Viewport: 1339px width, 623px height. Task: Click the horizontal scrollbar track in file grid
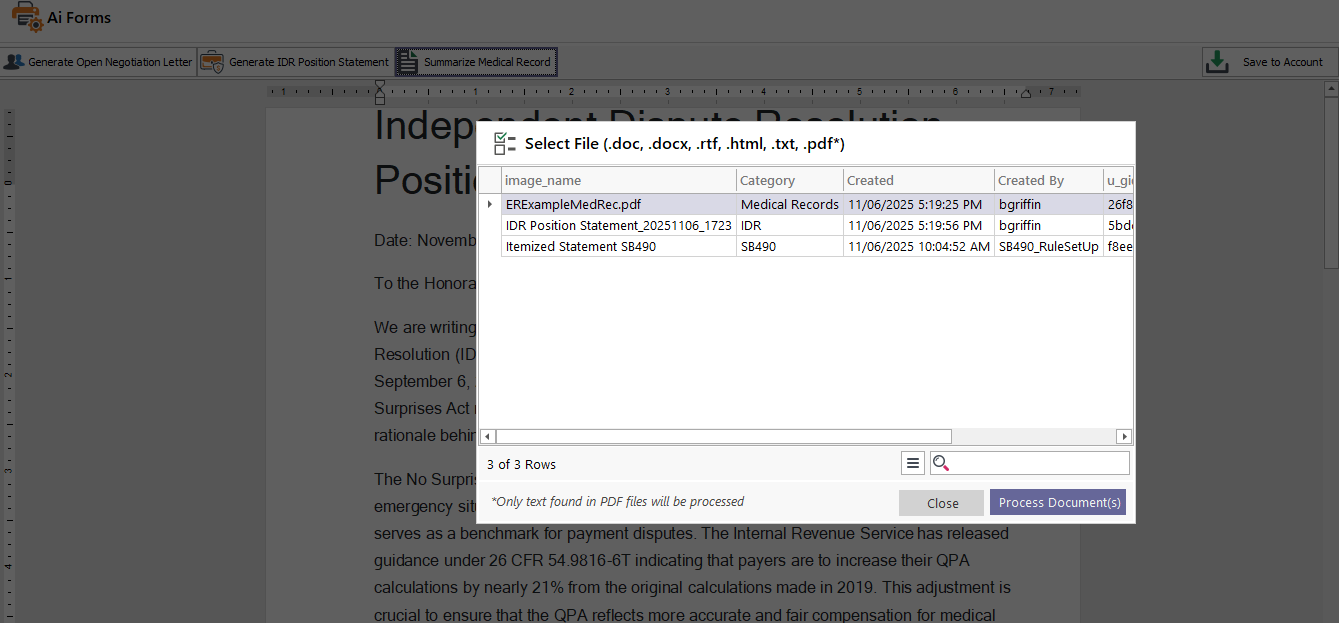pyautogui.click(x=1030, y=437)
